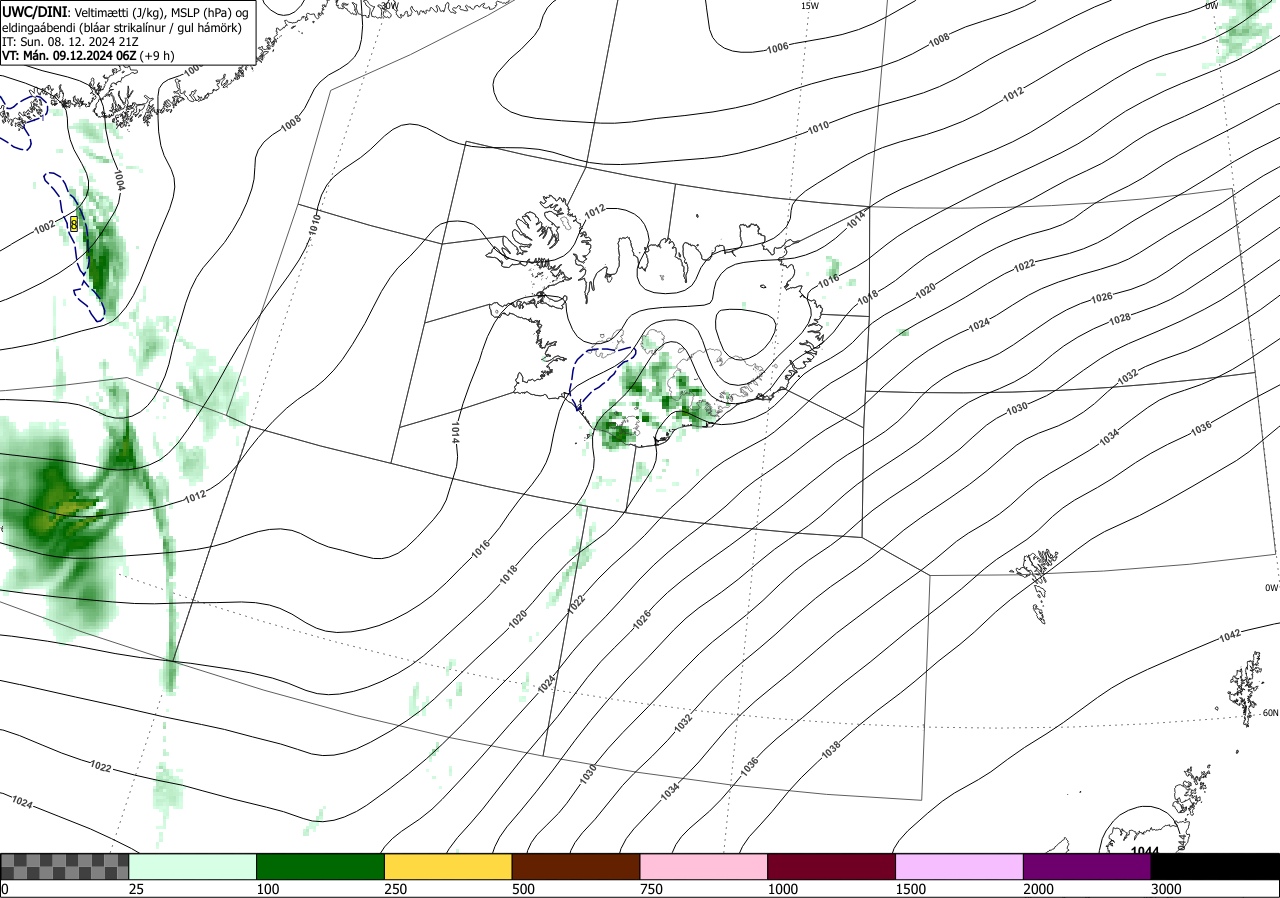Select the '3000' legend scale value
Image resolution: width=1280 pixels, height=898 pixels.
[x=1166, y=889]
